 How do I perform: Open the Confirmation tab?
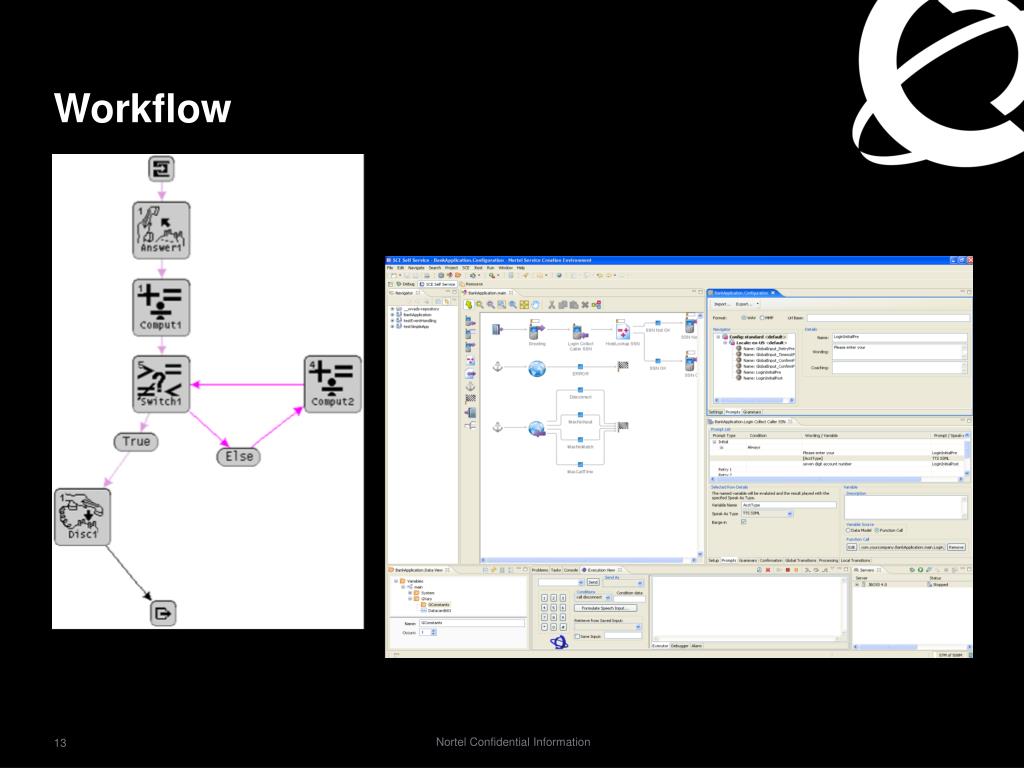(771, 560)
